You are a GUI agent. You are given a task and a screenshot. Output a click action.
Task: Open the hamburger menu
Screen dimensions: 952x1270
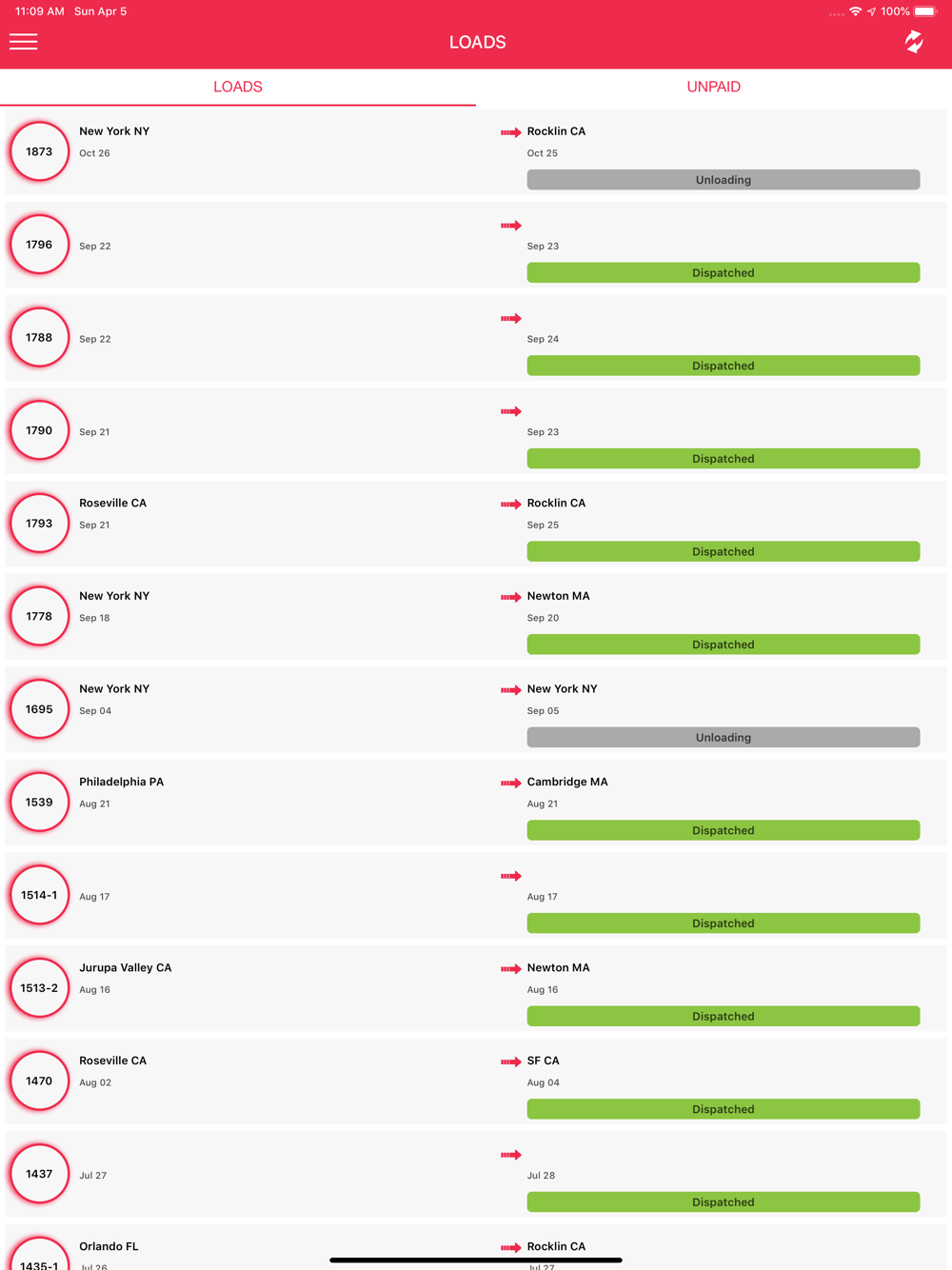coord(24,42)
